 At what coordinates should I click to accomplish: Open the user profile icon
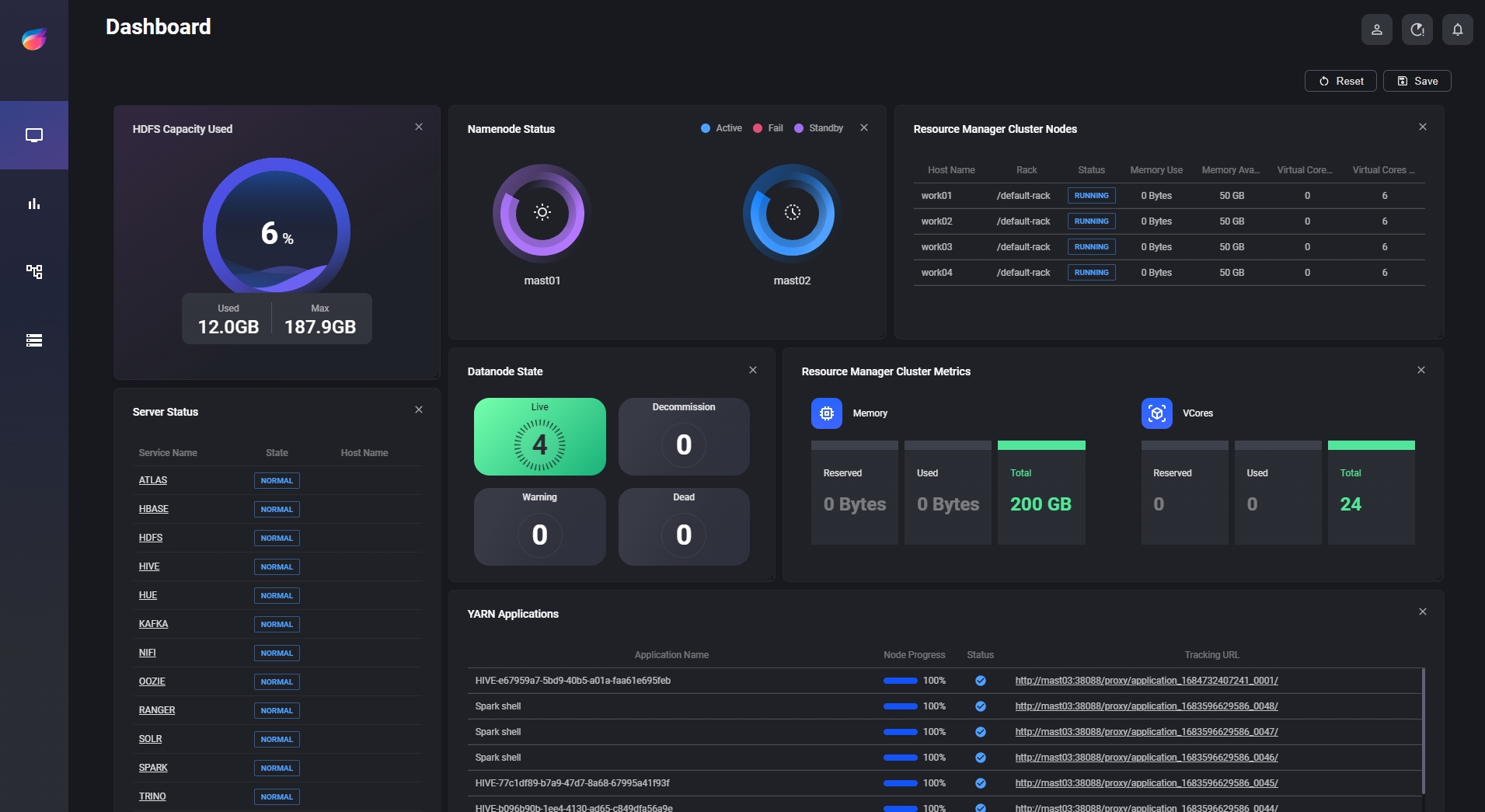(1376, 30)
